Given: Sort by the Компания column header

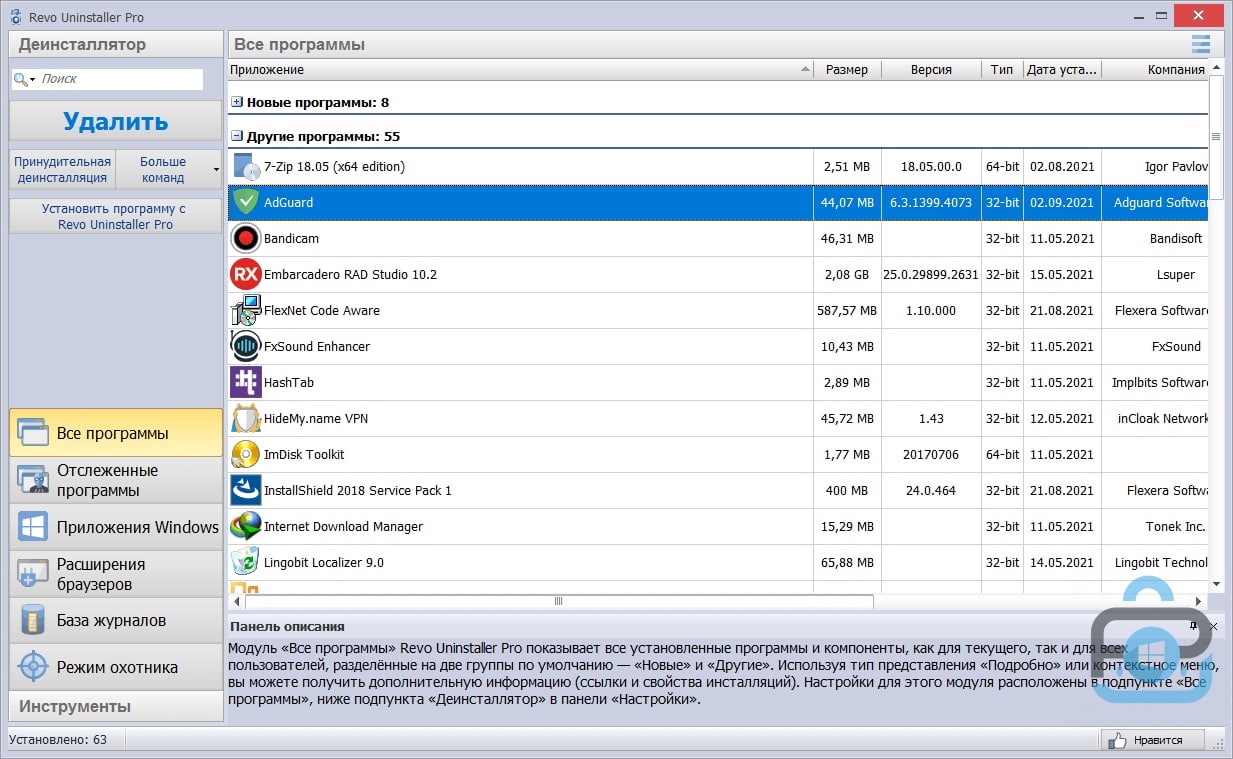Looking at the screenshot, I should [x=1155, y=69].
